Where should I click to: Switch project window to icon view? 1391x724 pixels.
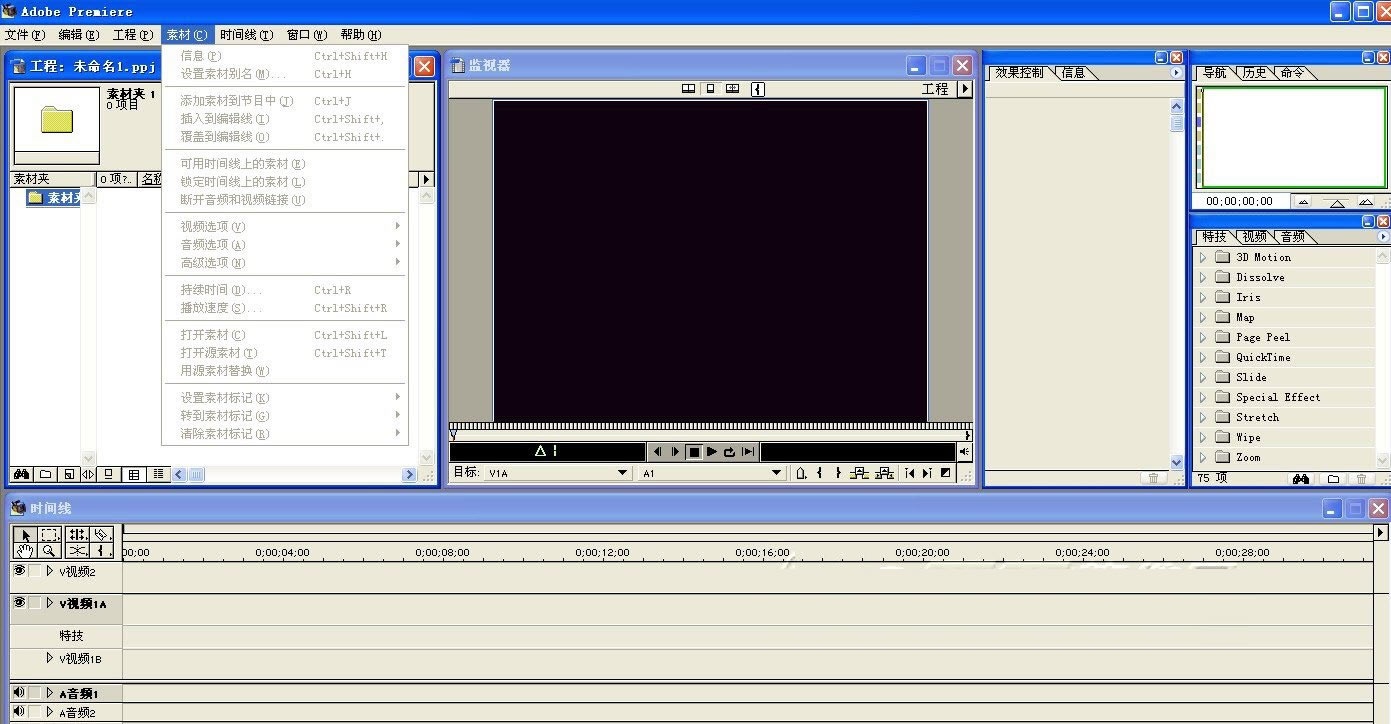(108, 474)
